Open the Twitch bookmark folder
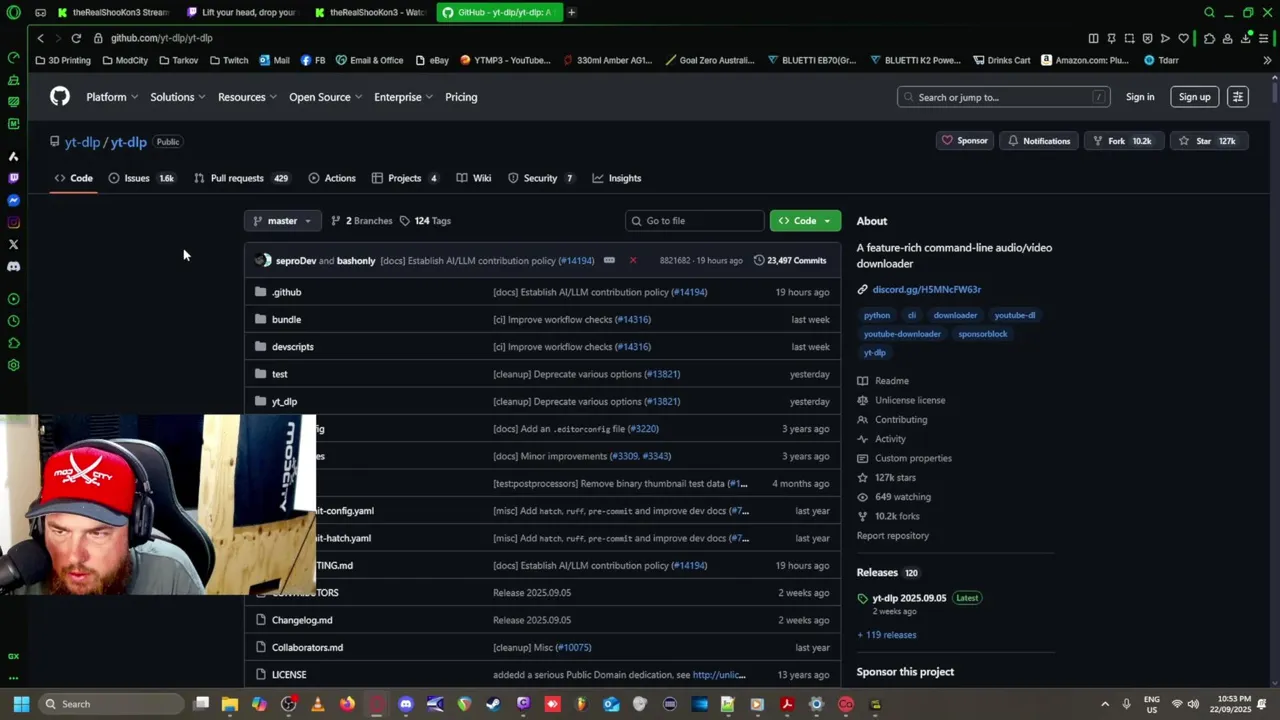The width and height of the screenshot is (1280, 720). click(x=229, y=60)
